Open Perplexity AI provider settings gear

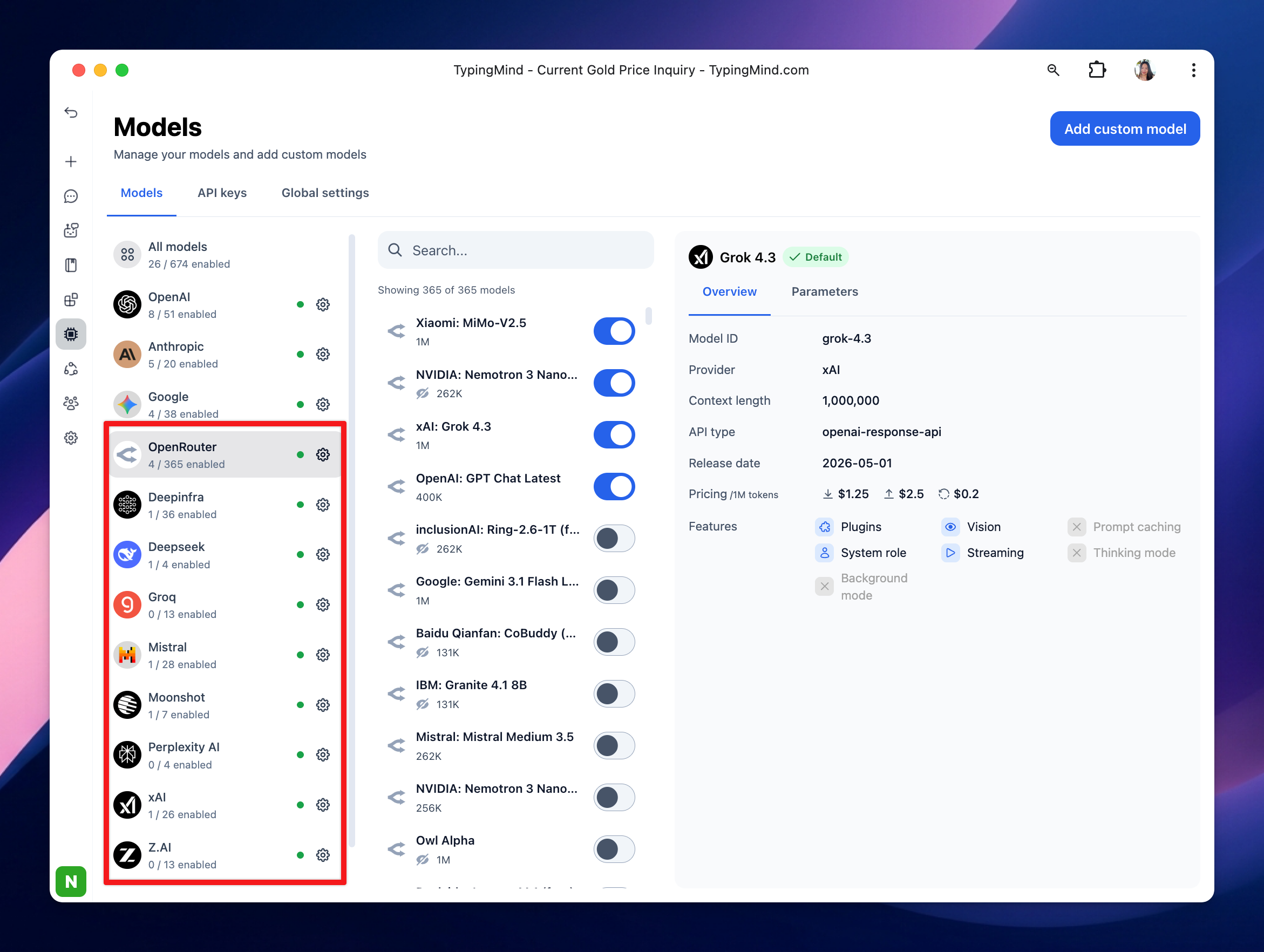point(323,755)
